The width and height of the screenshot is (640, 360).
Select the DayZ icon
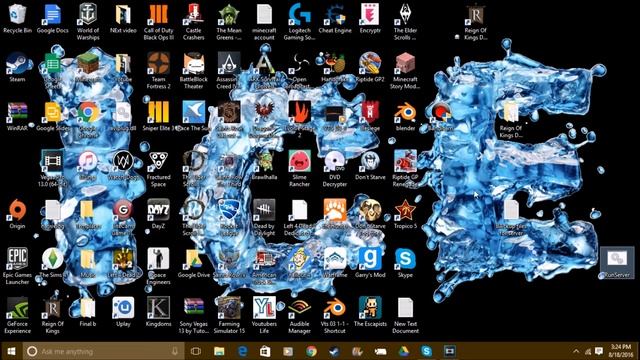click(x=158, y=215)
